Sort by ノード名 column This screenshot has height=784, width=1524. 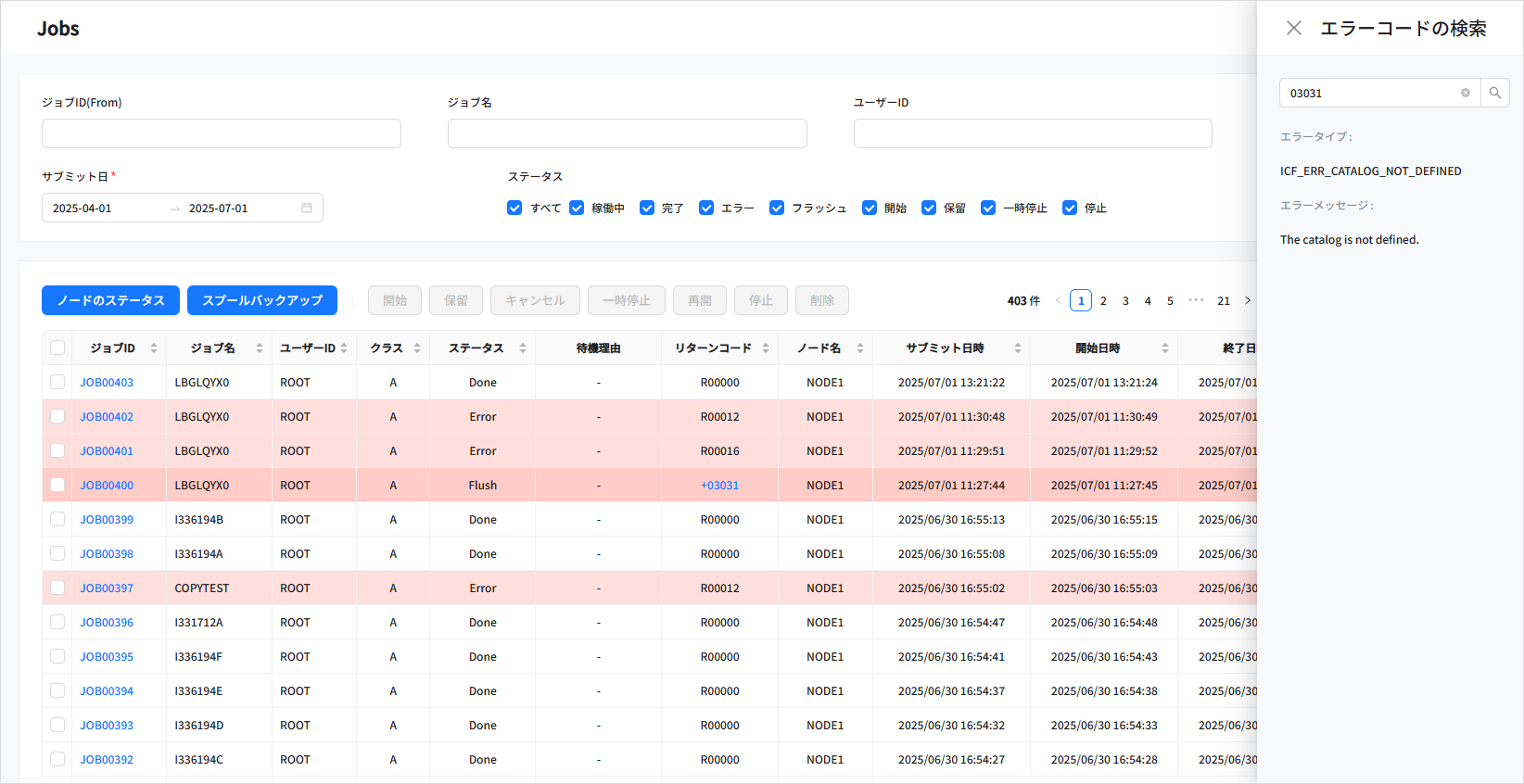pos(860,348)
